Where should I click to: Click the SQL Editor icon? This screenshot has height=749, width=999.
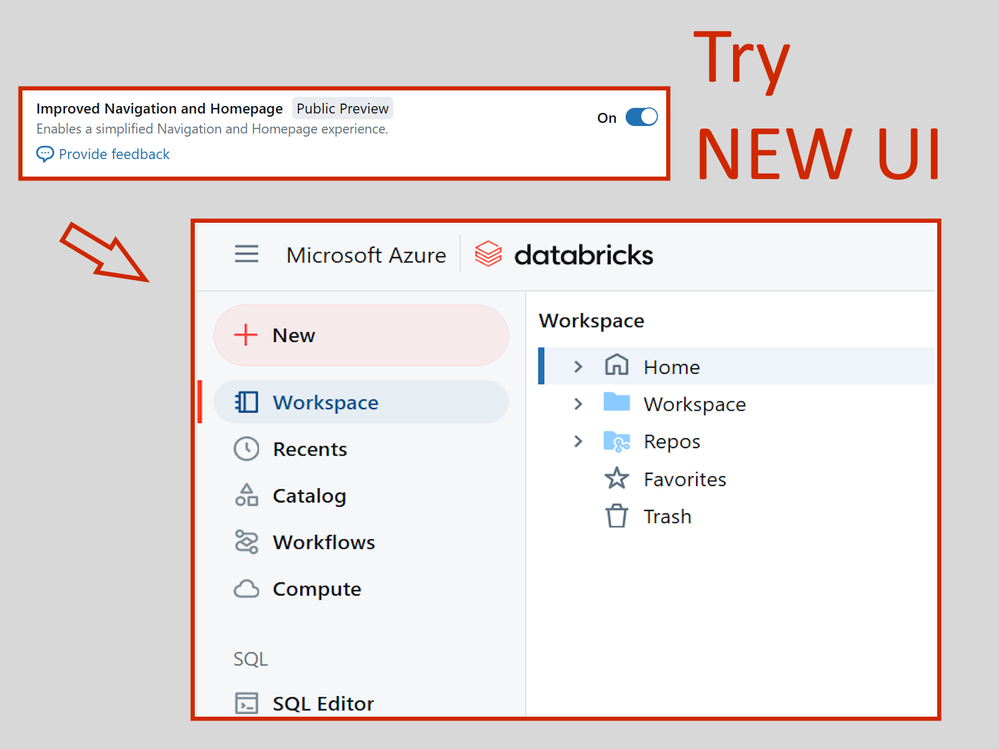coord(246,703)
